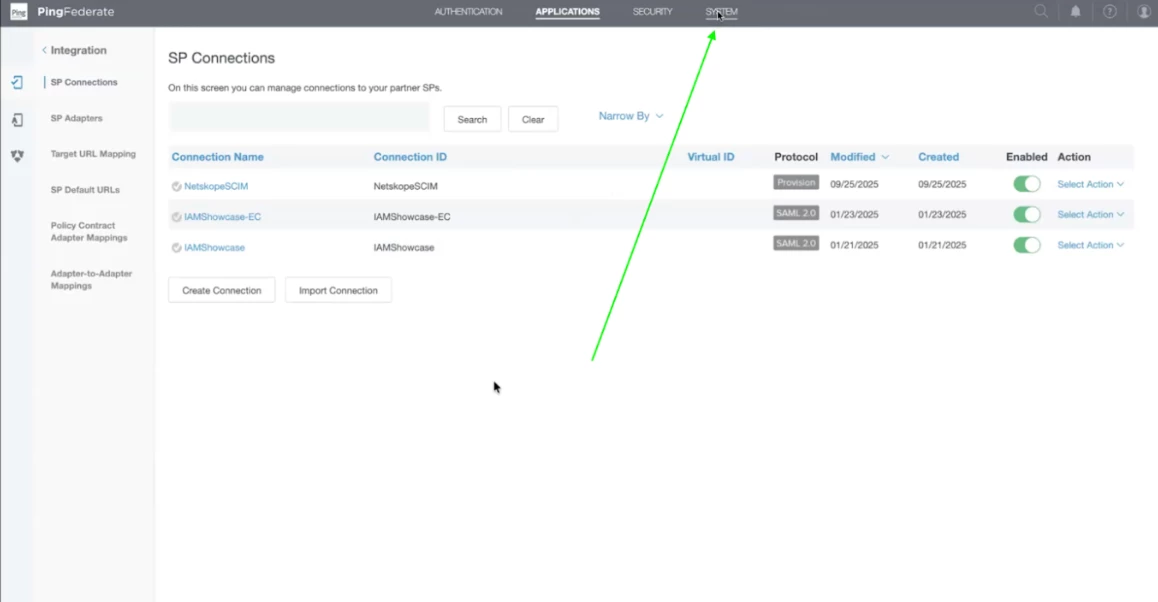
Task: Open Select Action for NetskopeSCIM
Action: [1091, 184]
